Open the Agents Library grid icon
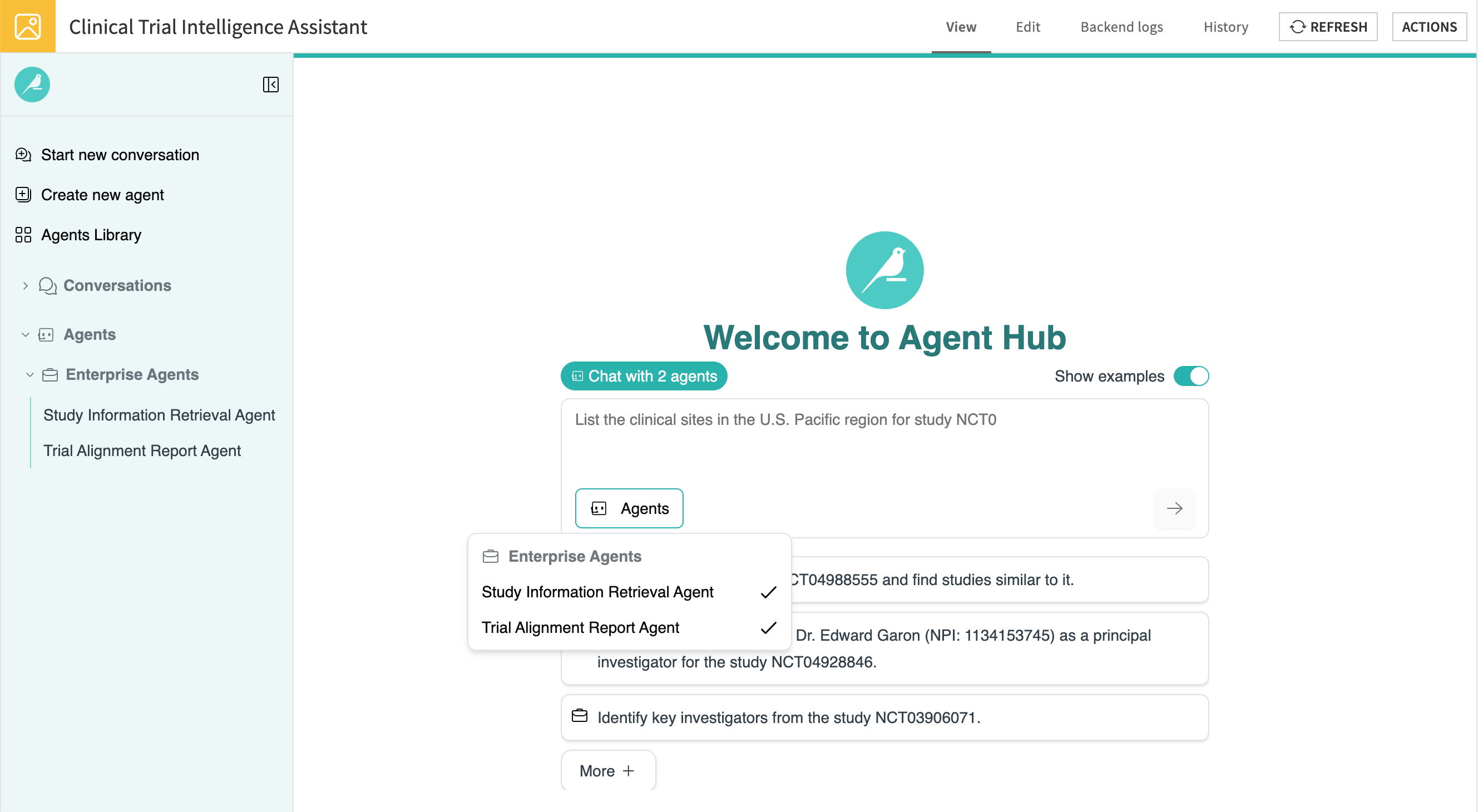The height and width of the screenshot is (812, 1483). point(22,234)
